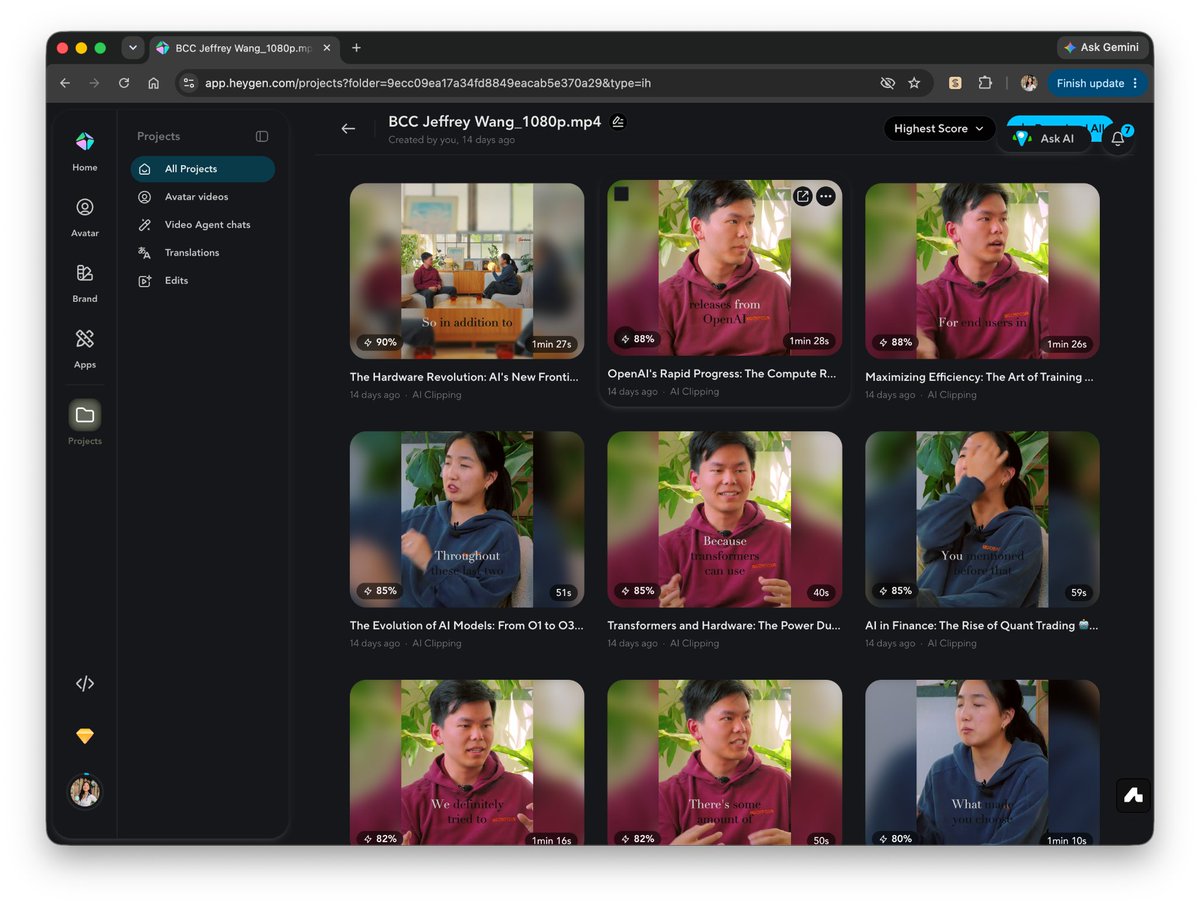
Task: Open the AI in Finance clip thumbnail
Action: (982, 519)
